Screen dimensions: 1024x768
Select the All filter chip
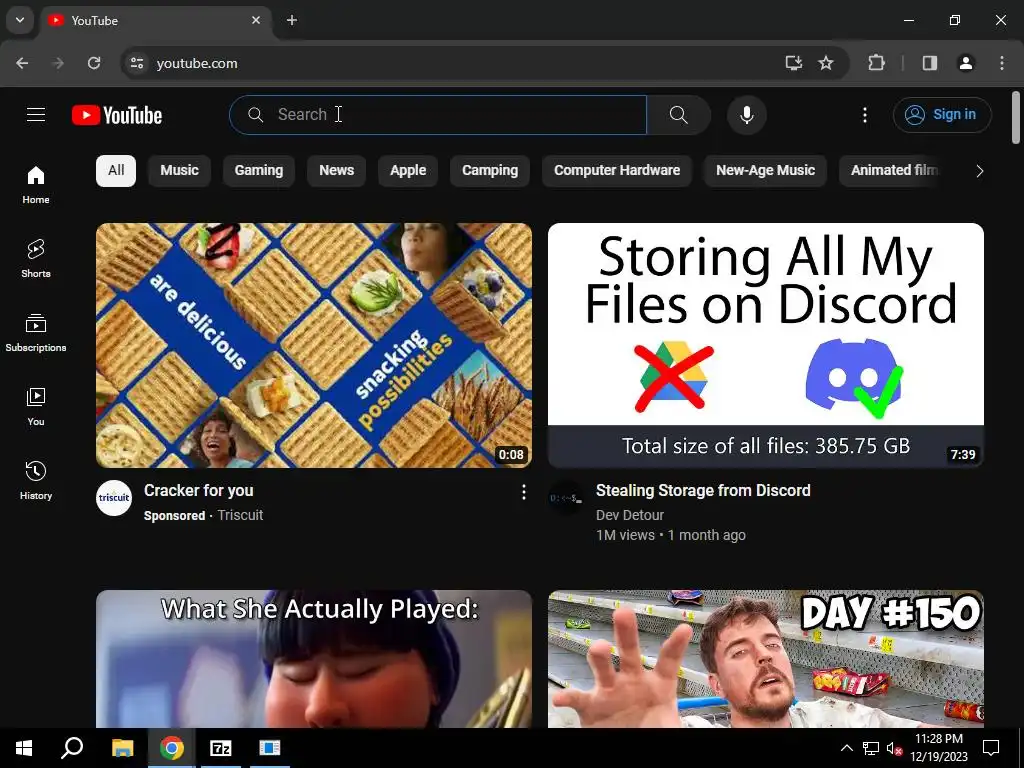(x=116, y=170)
